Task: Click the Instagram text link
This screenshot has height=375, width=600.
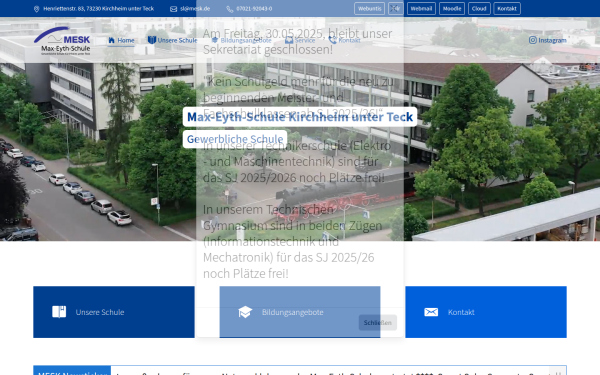Action: (x=552, y=40)
